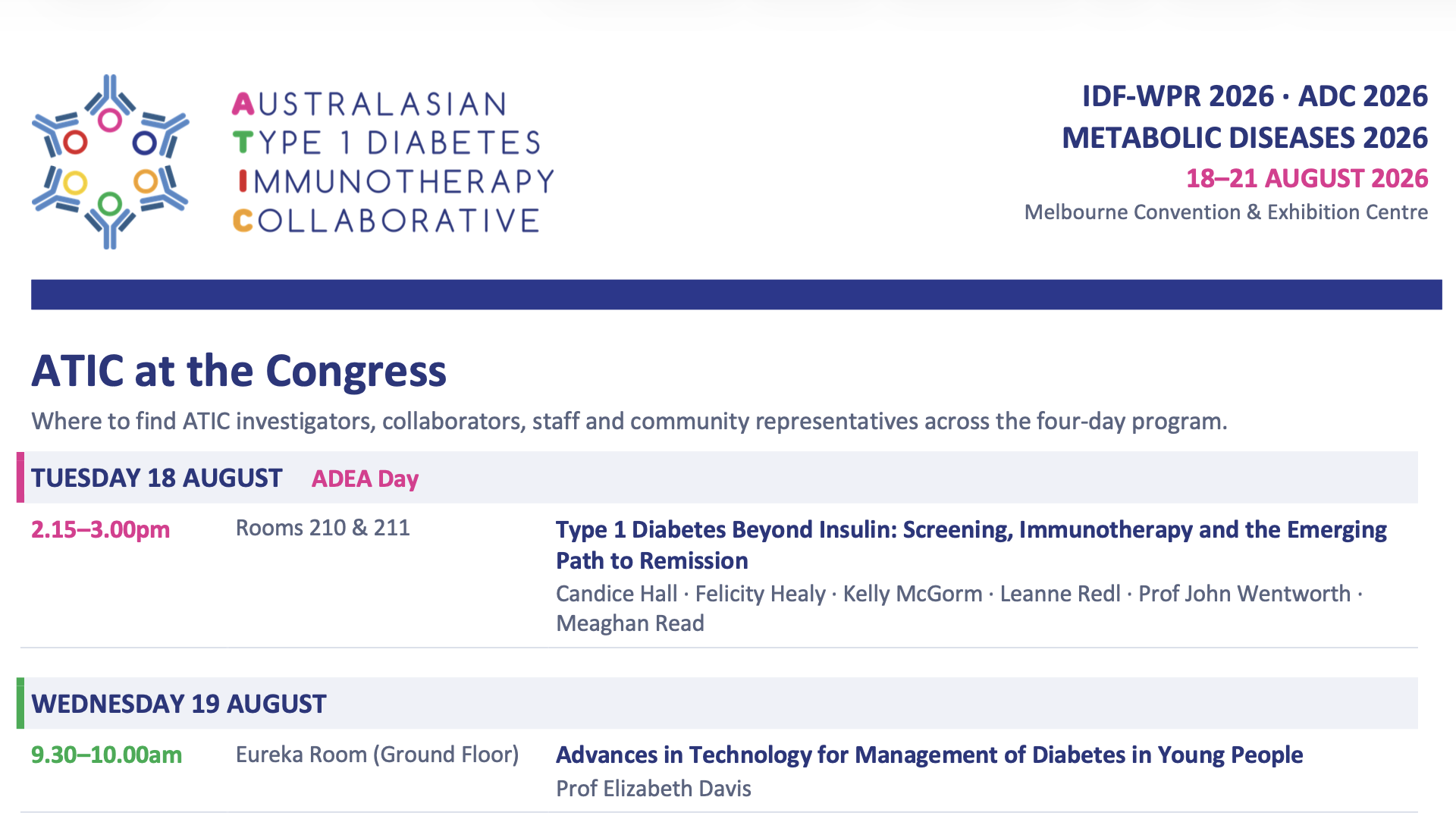Image resolution: width=1456 pixels, height=819 pixels.
Task: Click Melbourne Convention & Exhibition Centre venue text
Action: coord(1225,212)
